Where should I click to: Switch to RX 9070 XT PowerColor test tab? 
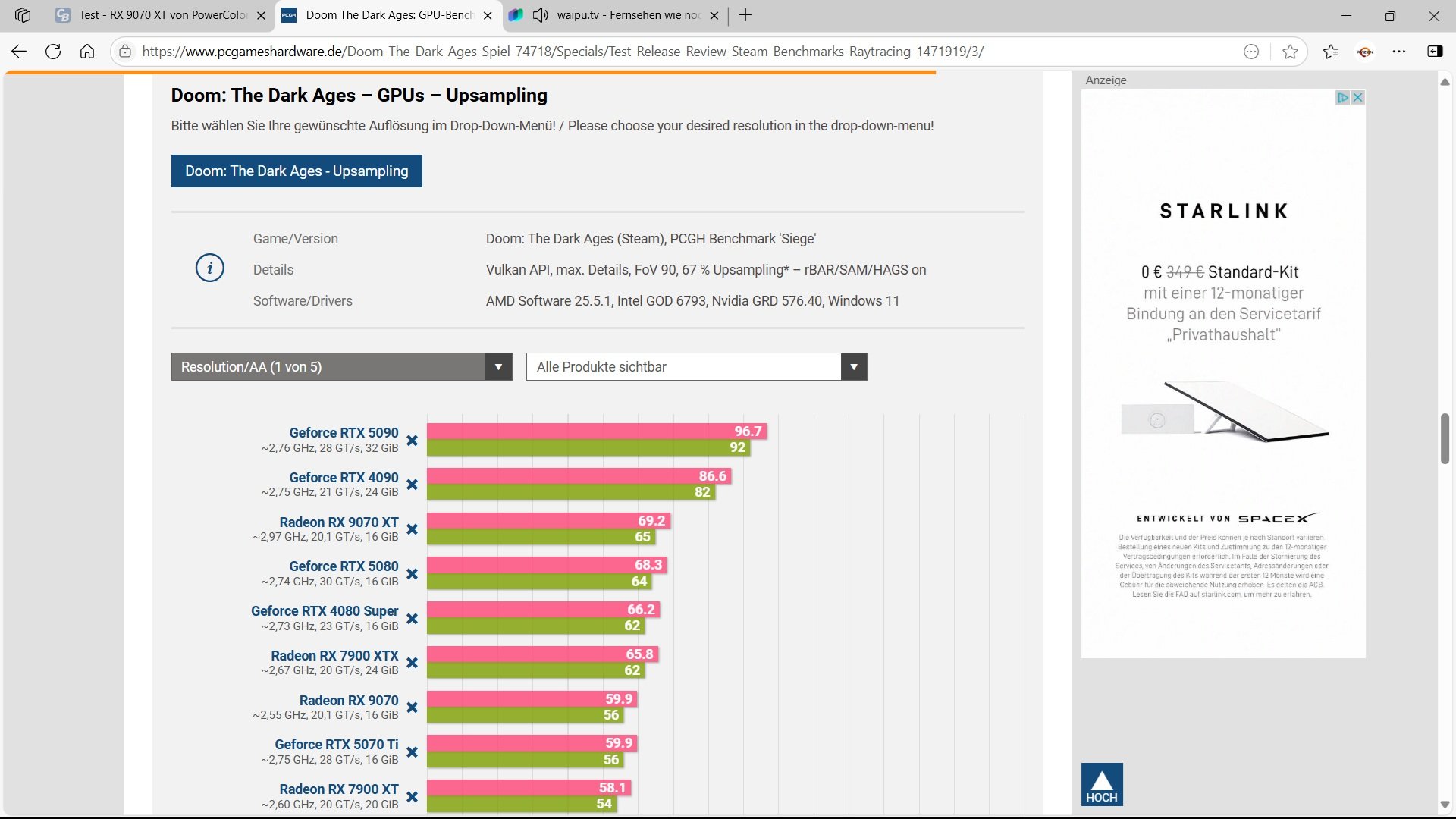click(163, 15)
